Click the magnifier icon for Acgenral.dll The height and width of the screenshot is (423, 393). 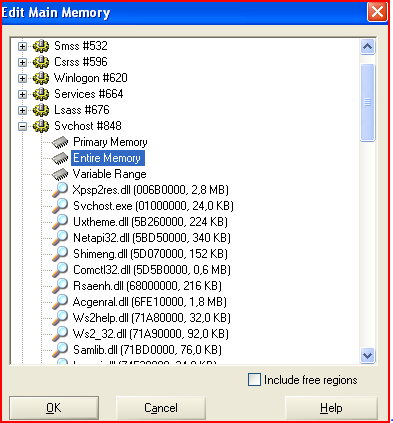click(x=60, y=302)
